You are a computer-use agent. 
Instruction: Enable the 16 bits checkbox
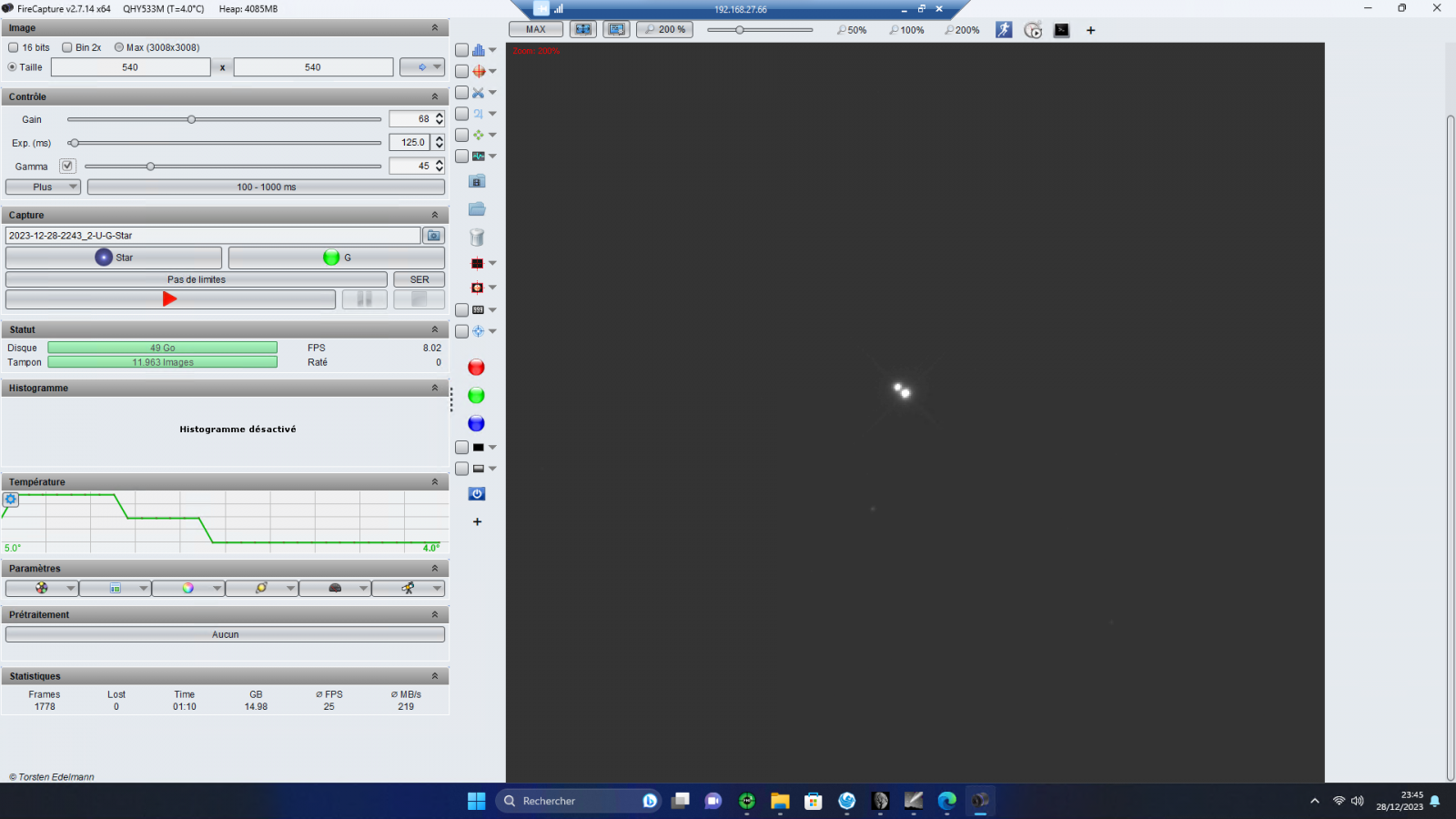click(14, 47)
